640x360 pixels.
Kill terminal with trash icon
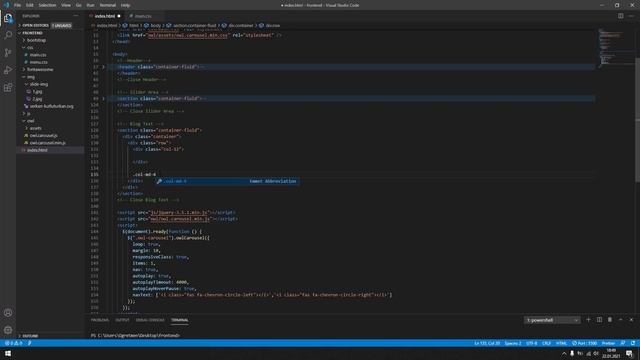610,320
